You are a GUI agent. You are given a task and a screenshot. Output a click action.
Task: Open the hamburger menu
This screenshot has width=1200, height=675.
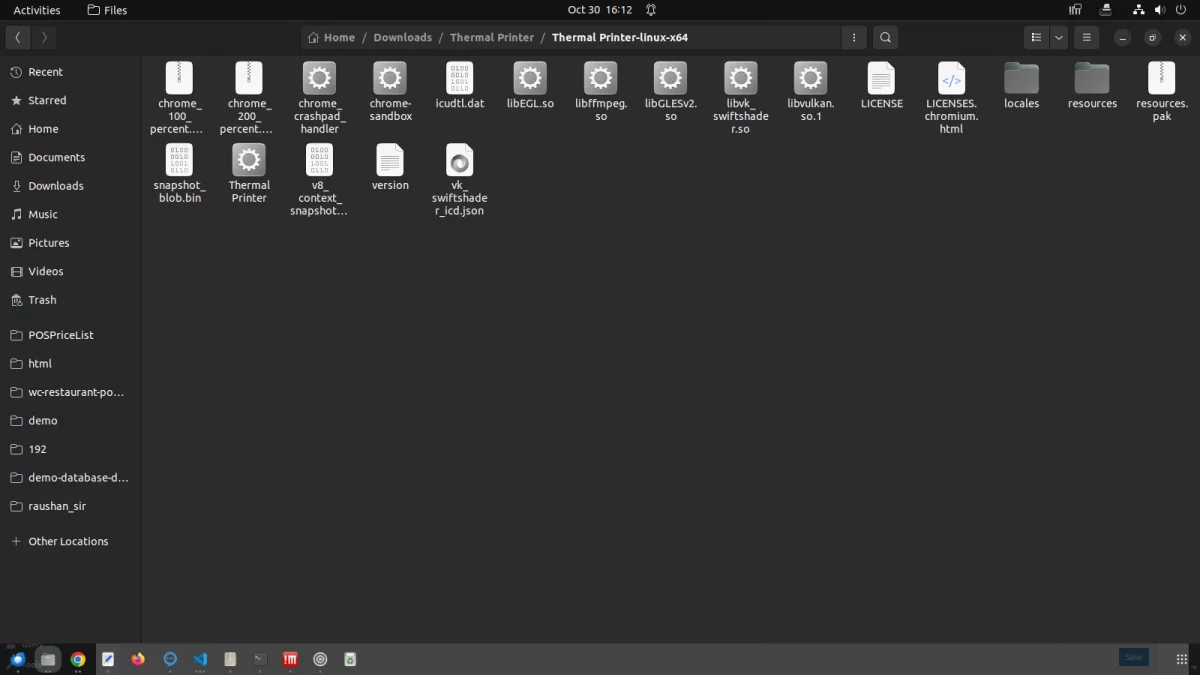pos(1086,37)
